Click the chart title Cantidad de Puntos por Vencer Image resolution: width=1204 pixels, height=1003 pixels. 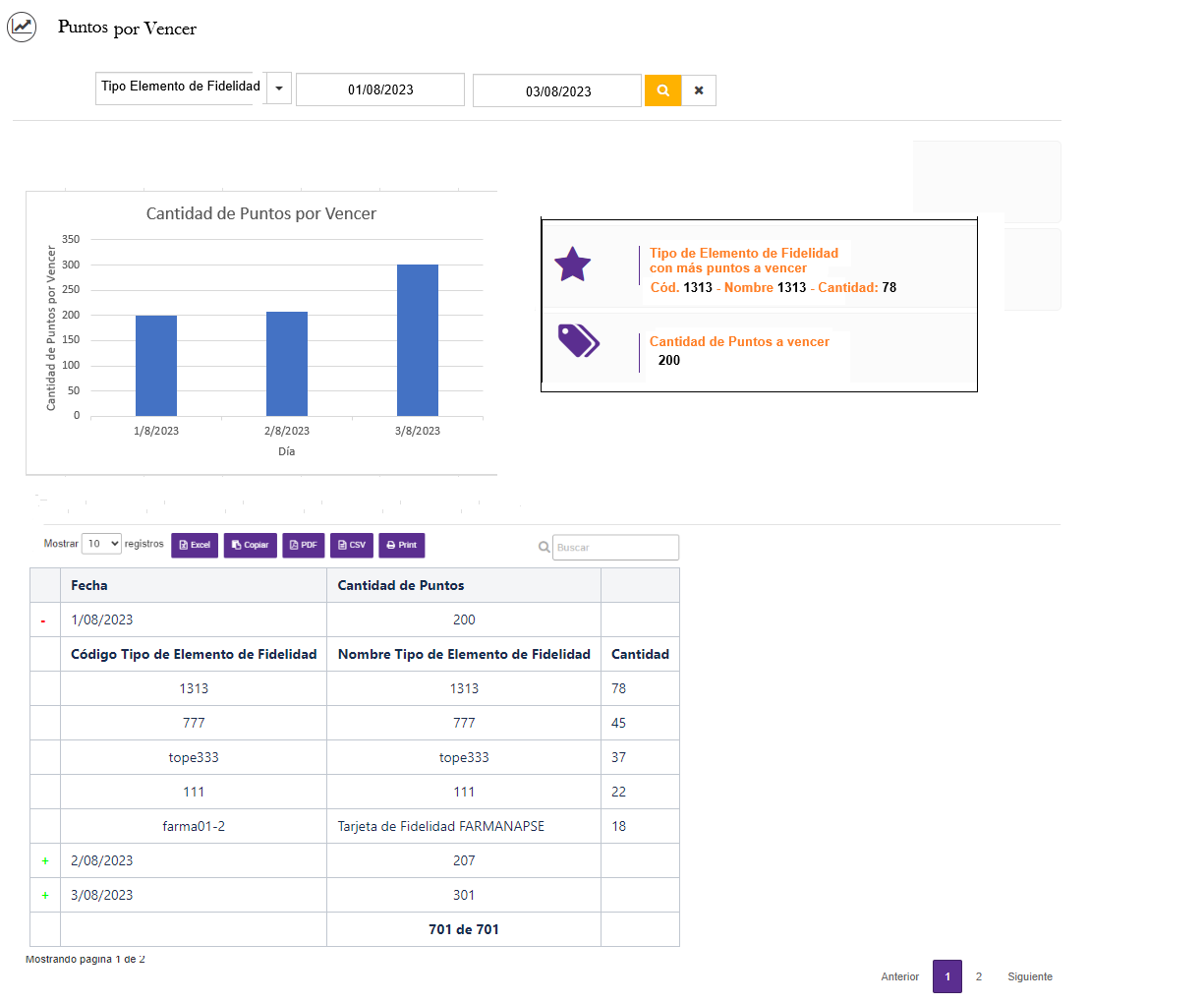click(x=261, y=213)
